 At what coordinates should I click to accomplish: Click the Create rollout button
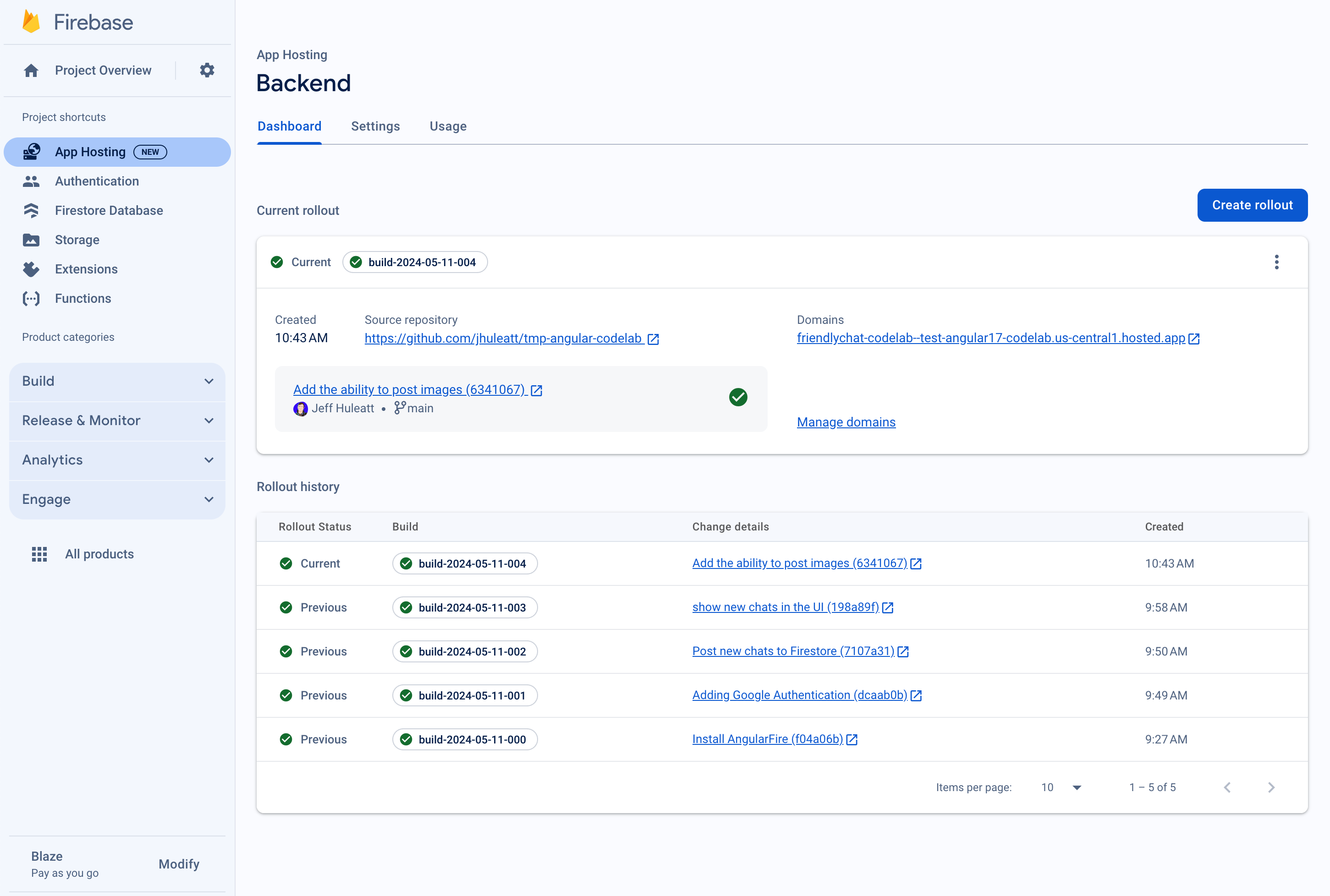click(1253, 204)
